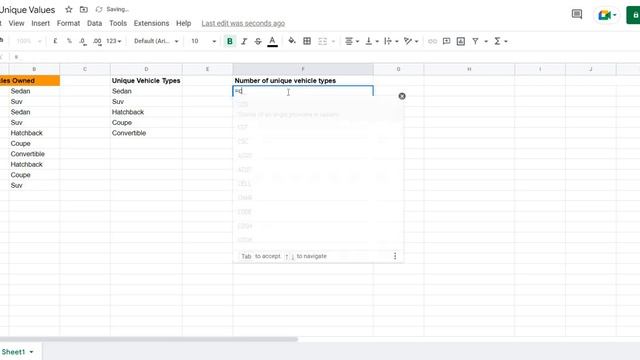
Task: Create a filter icon
Action: point(475,41)
